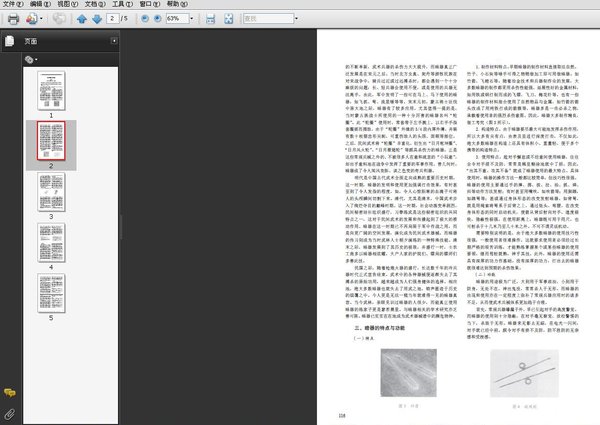Image resolution: width=600 pixels, height=425 pixels.
Task: Open the Comments panel speech bubble icon
Action: (x=10, y=392)
